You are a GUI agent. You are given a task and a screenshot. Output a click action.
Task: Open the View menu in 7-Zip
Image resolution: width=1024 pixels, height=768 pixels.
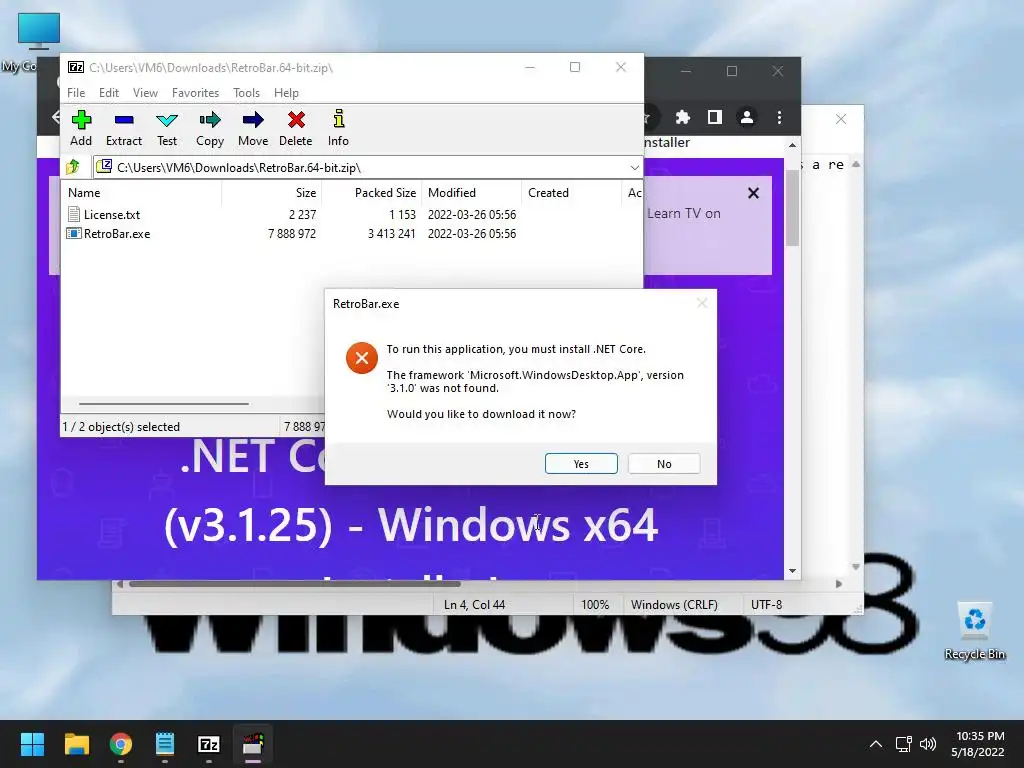[145, 93]
